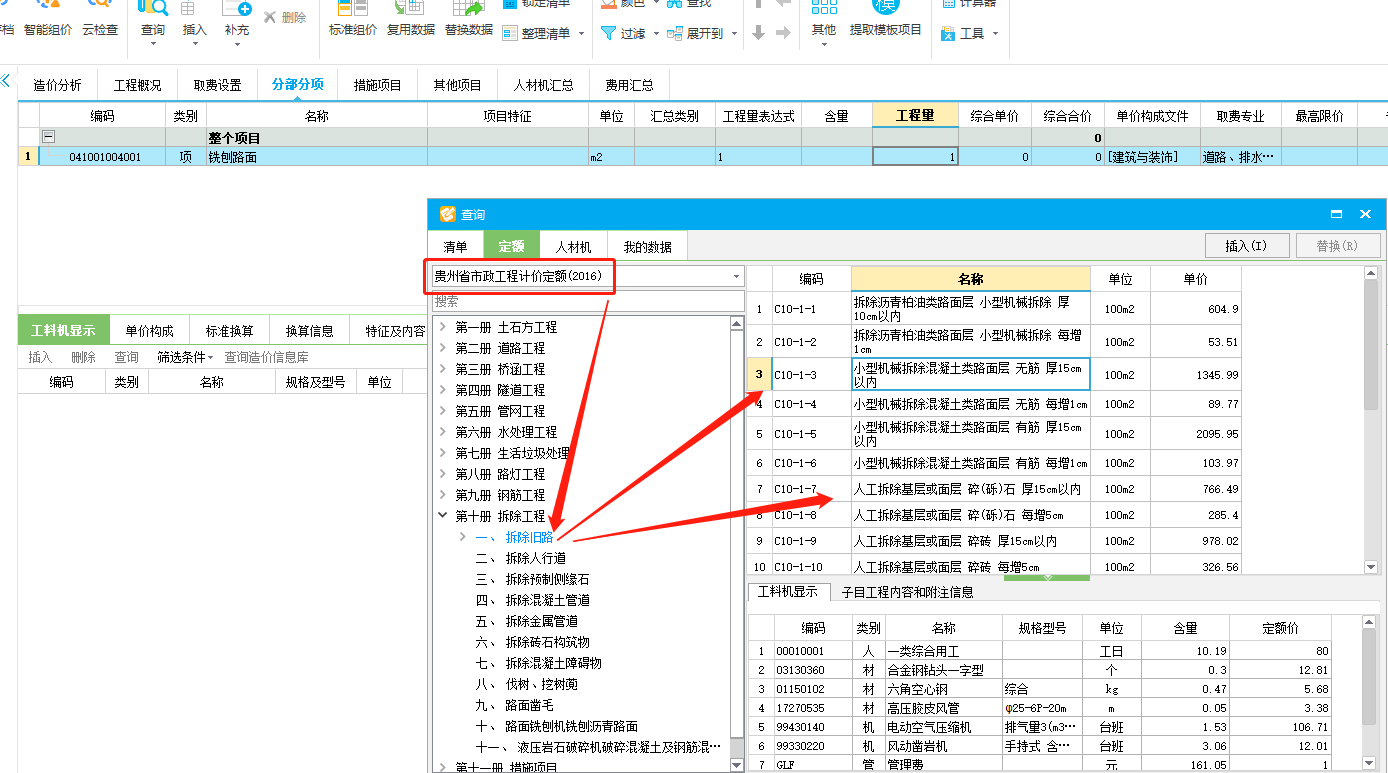
Task: Open the 单价构成 lower panel tab
Action: (149, 331)
